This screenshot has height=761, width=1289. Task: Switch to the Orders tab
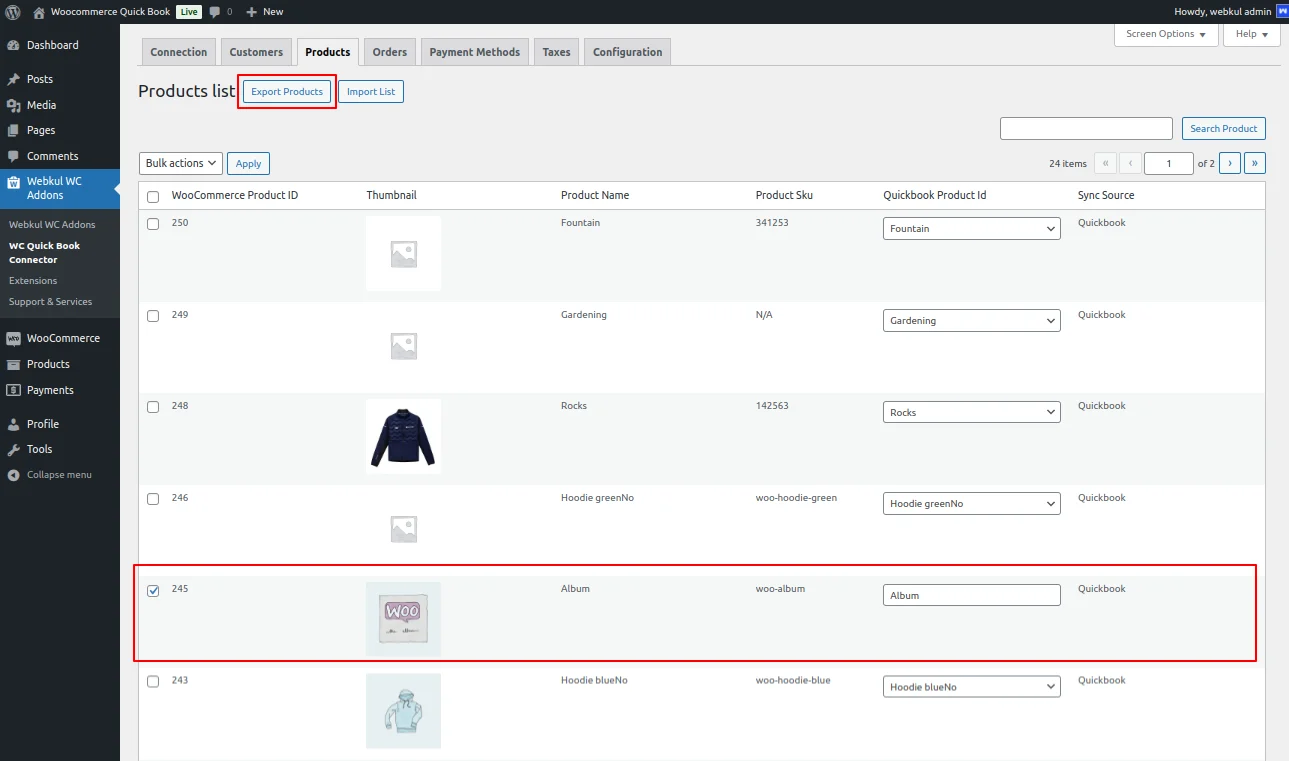click(389, 51)
